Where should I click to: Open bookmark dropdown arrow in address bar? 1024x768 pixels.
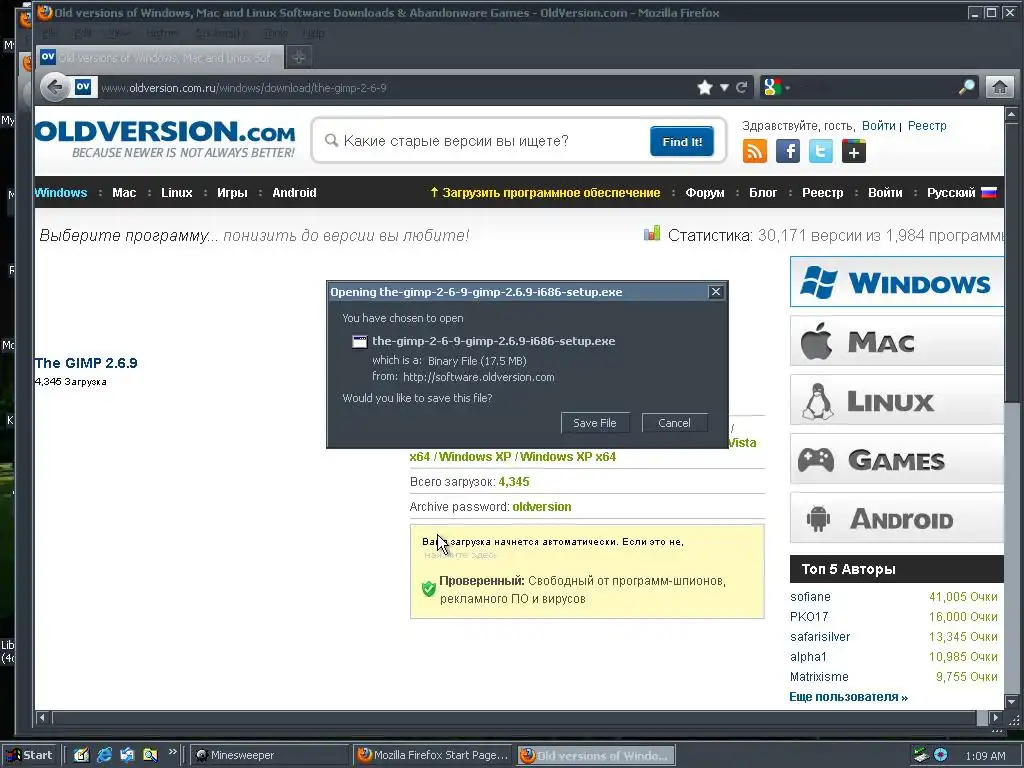[724, 88]
